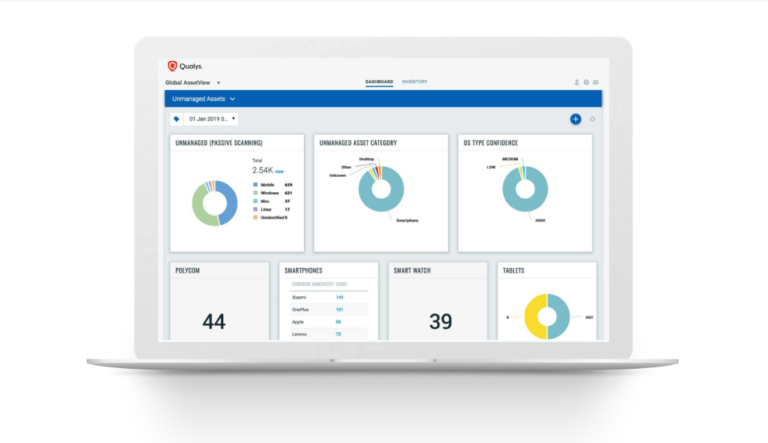This screenshot has width=768, height=443.
Task: Open the mail envelope icon
Action: pos(596,82)
